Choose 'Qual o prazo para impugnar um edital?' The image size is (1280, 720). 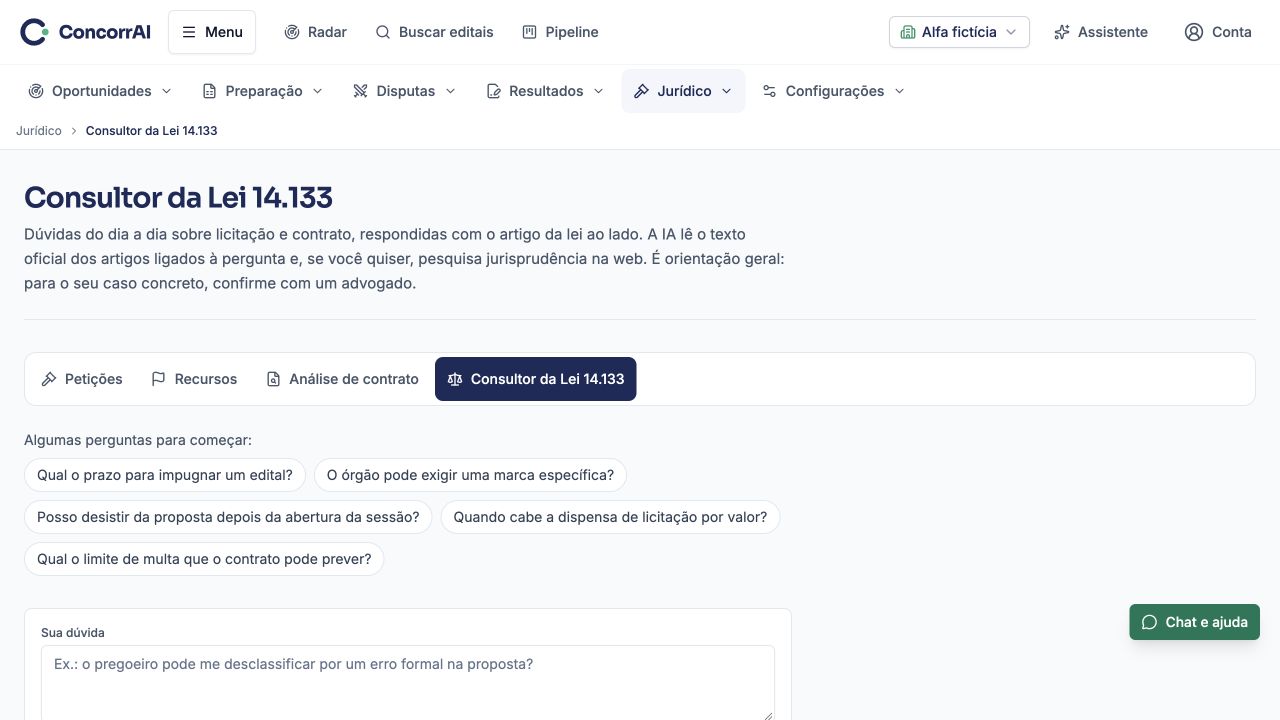coord(165,475)
